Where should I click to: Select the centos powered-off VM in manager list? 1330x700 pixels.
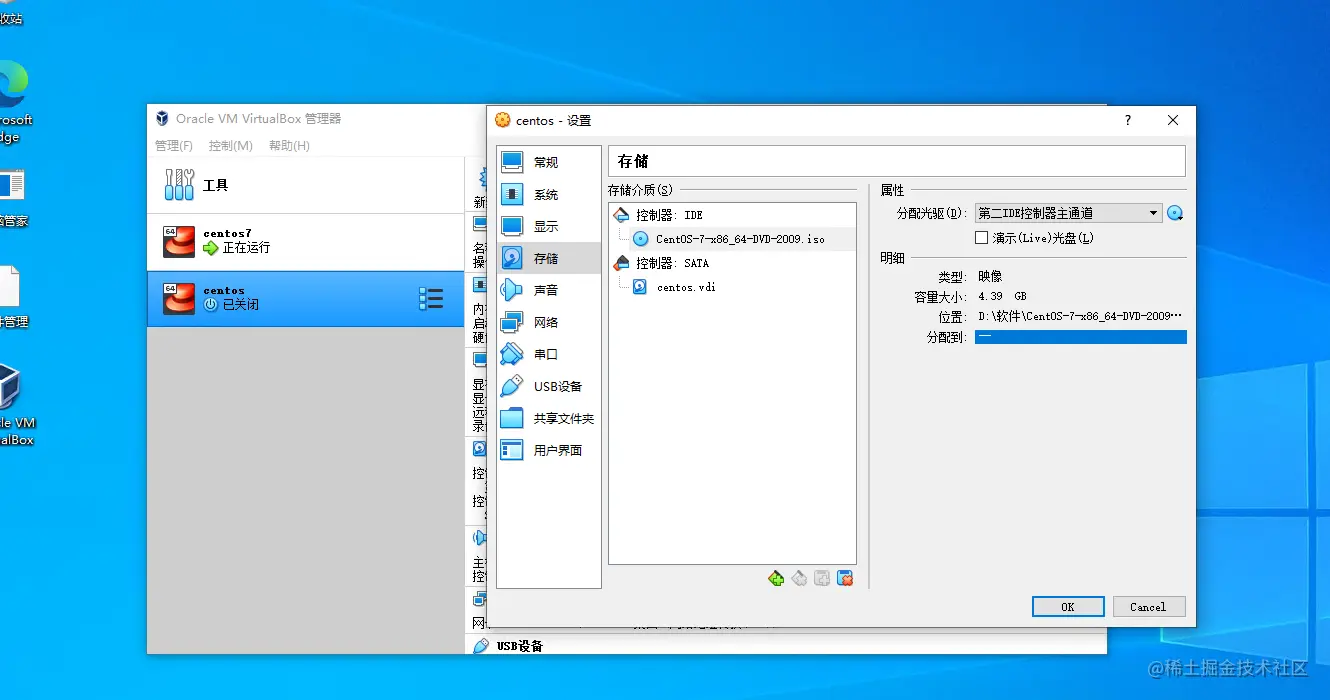click(306, 298)
